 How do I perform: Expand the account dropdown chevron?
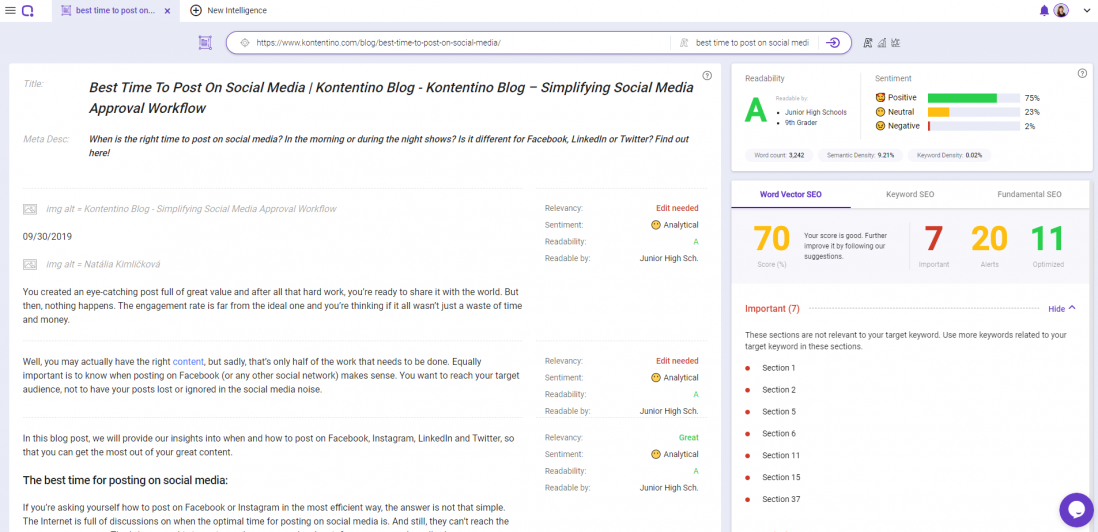(1087, 10)
